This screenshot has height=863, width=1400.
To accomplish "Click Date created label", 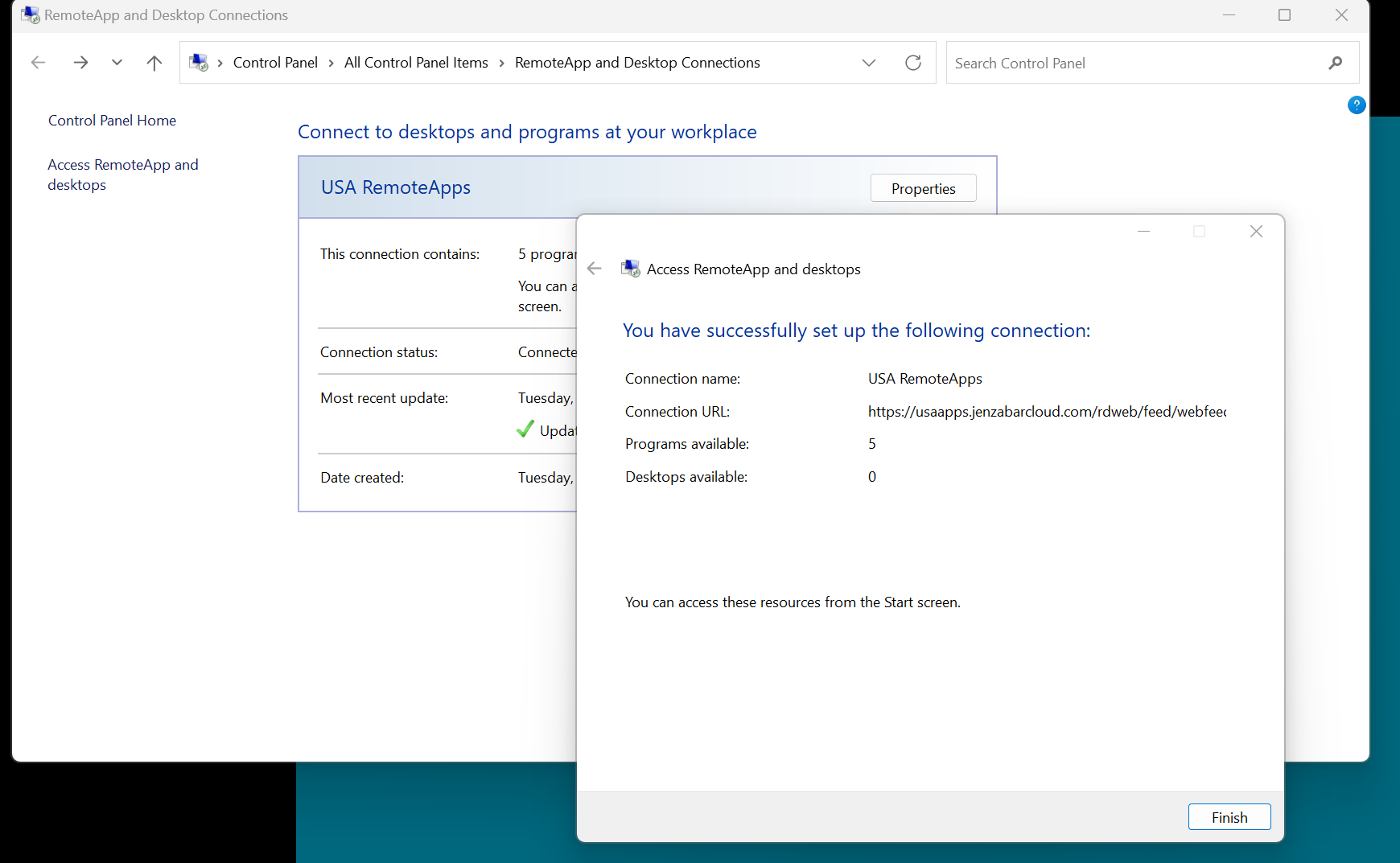I will tap(362, 478).
